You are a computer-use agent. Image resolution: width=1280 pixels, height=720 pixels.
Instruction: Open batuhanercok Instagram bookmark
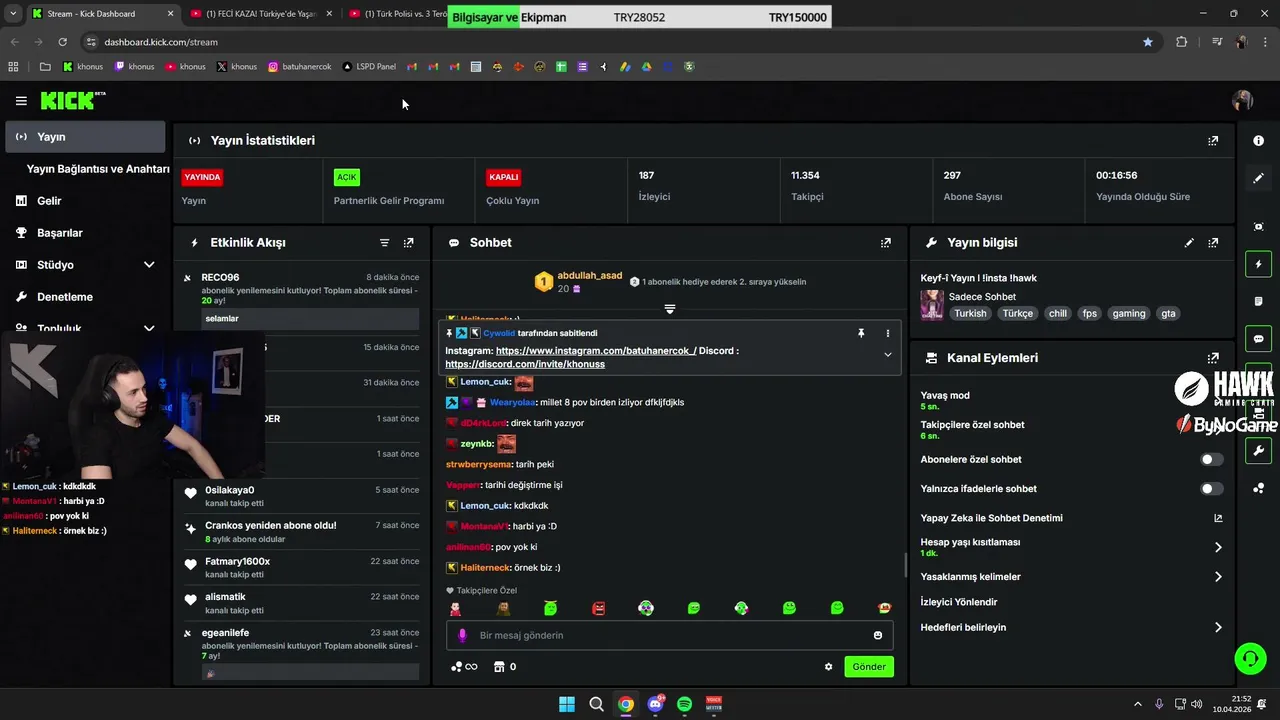click(299, 67)
